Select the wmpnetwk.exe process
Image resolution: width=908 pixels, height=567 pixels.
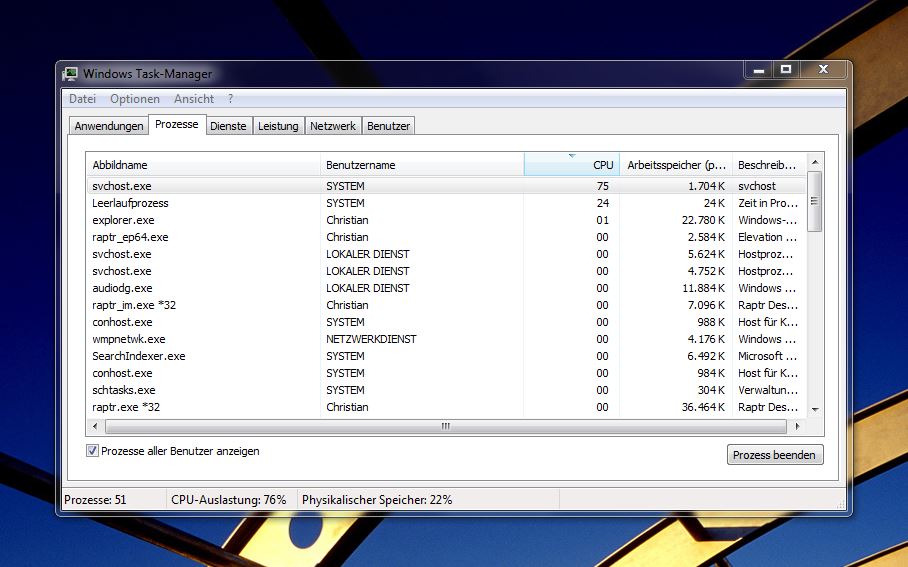coord(445,339)
